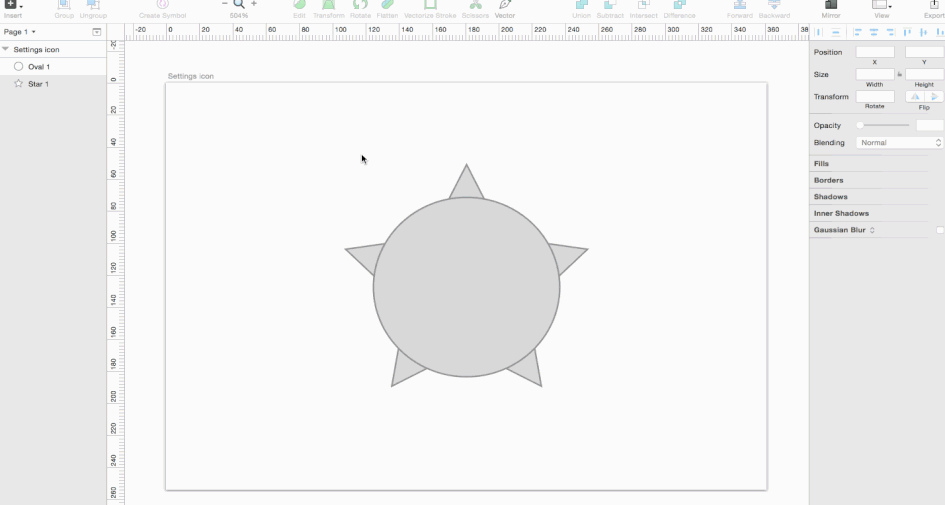The height and width of the screenshot is (505, 945).
Task: Click the Create Symbol icon
Action: 162,5
